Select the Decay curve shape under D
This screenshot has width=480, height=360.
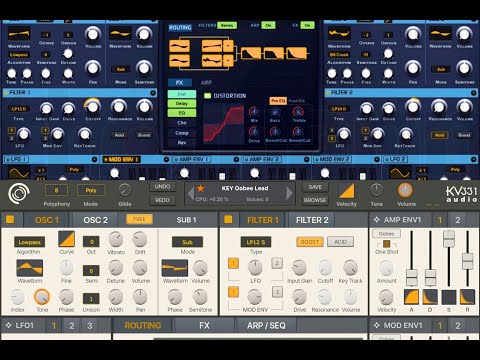pos(430,297)
